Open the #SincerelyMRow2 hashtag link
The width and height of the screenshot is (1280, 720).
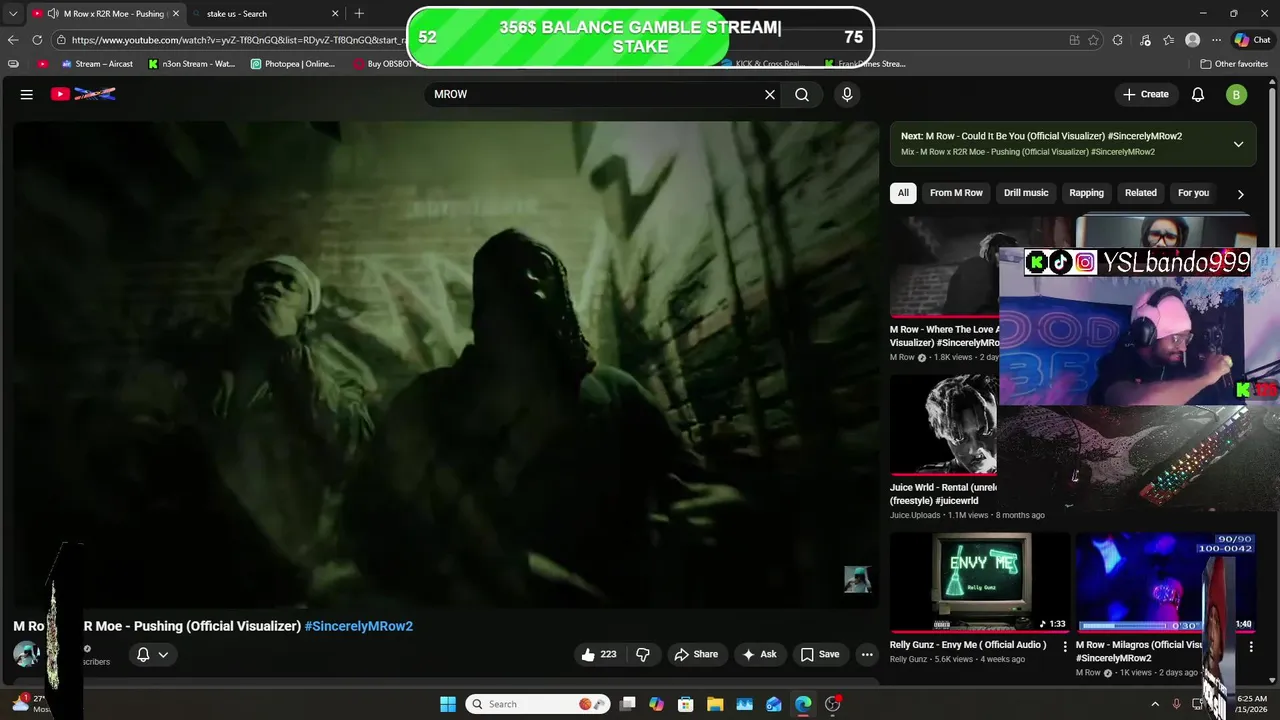(359, 626)
